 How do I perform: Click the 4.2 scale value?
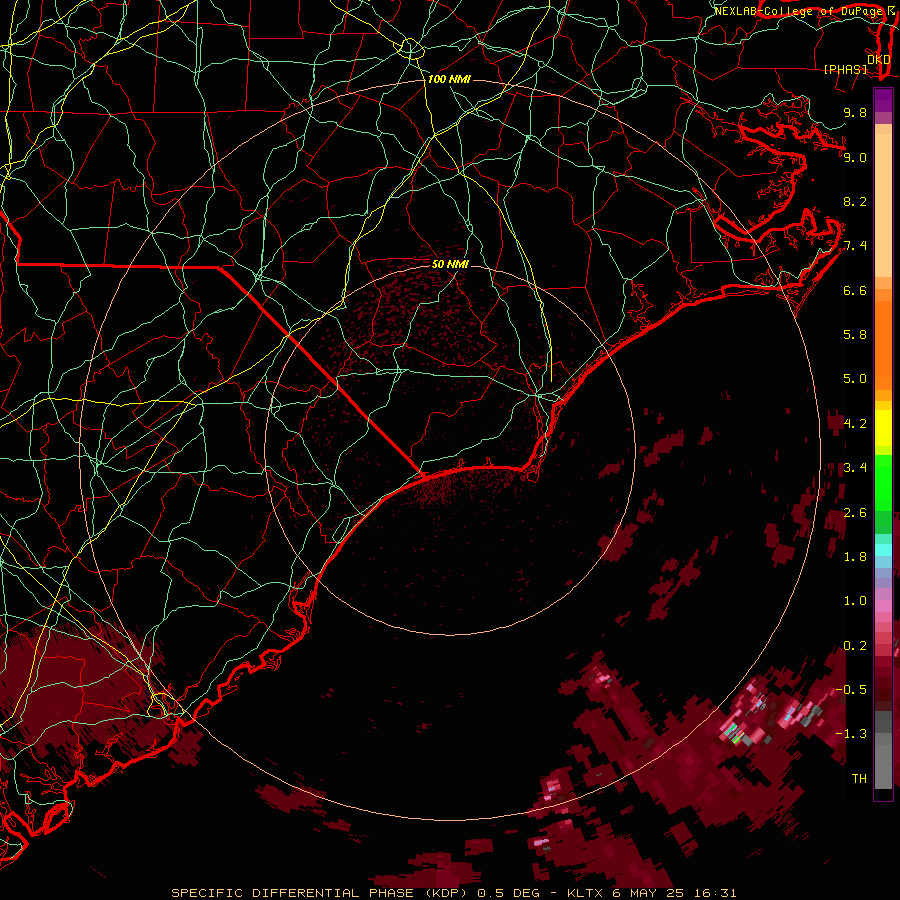click(855, 424)
